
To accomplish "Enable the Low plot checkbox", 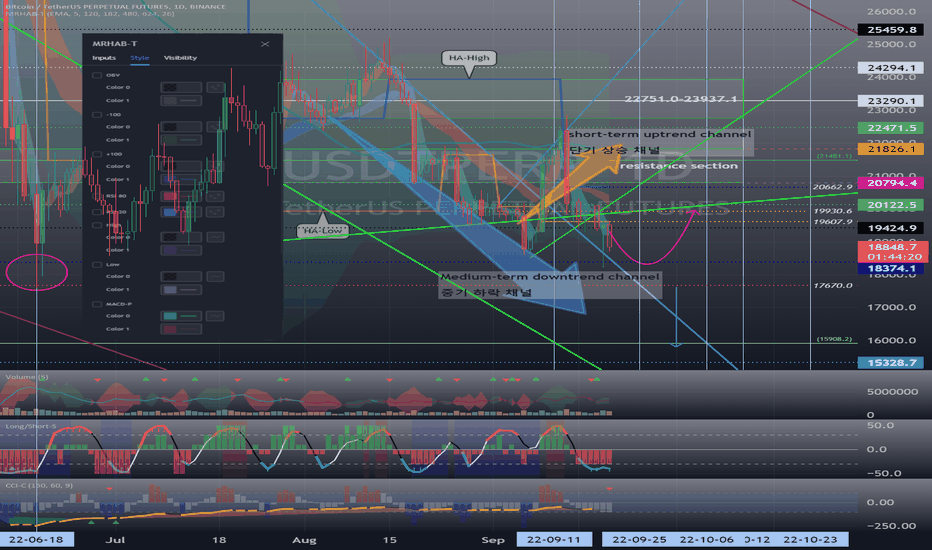I will pos(97,264).
